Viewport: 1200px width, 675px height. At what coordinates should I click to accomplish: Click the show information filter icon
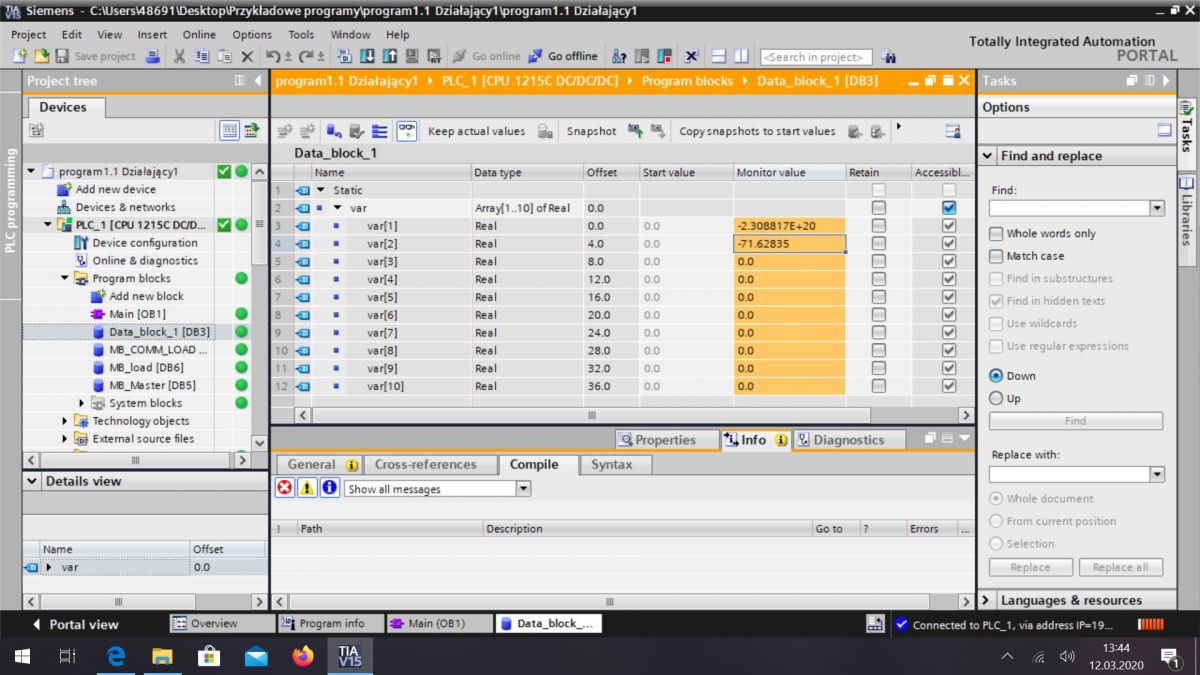pos(329,488)
